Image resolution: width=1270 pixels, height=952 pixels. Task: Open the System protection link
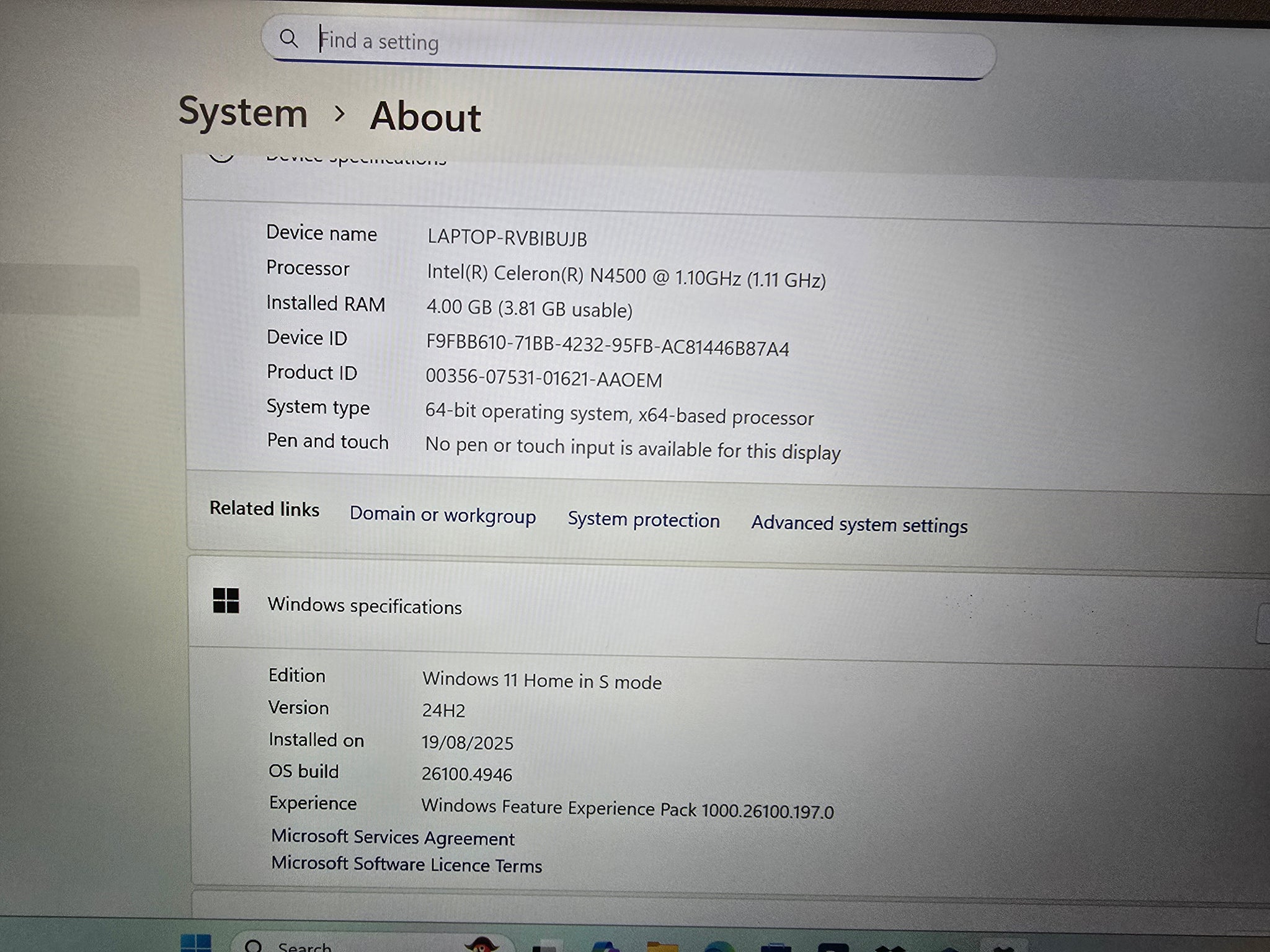coord(643,520)
